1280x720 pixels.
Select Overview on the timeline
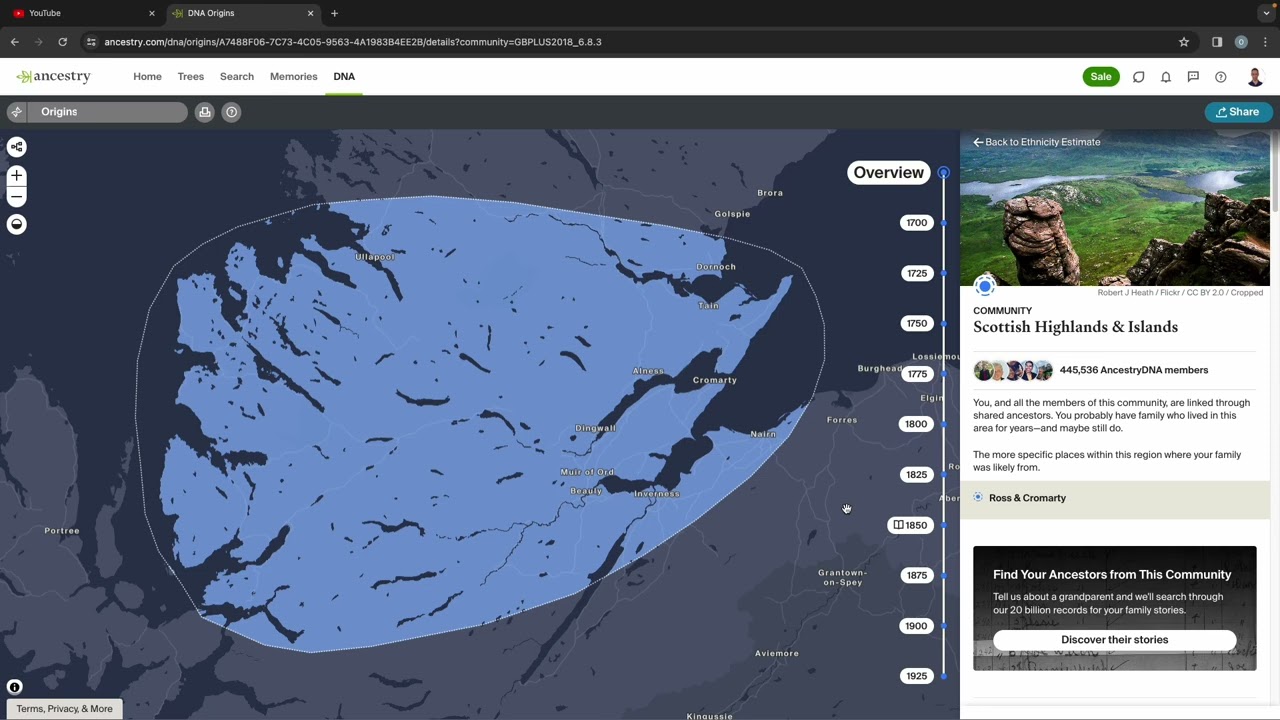(889, 173)
